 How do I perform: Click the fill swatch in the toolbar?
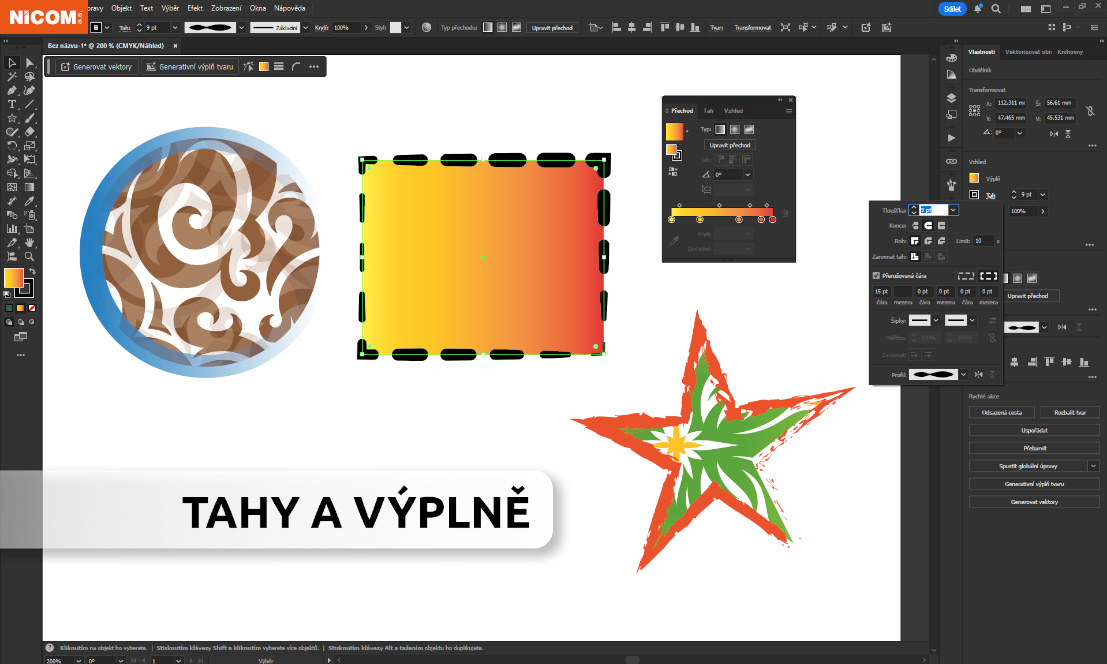tap(13, 278)
